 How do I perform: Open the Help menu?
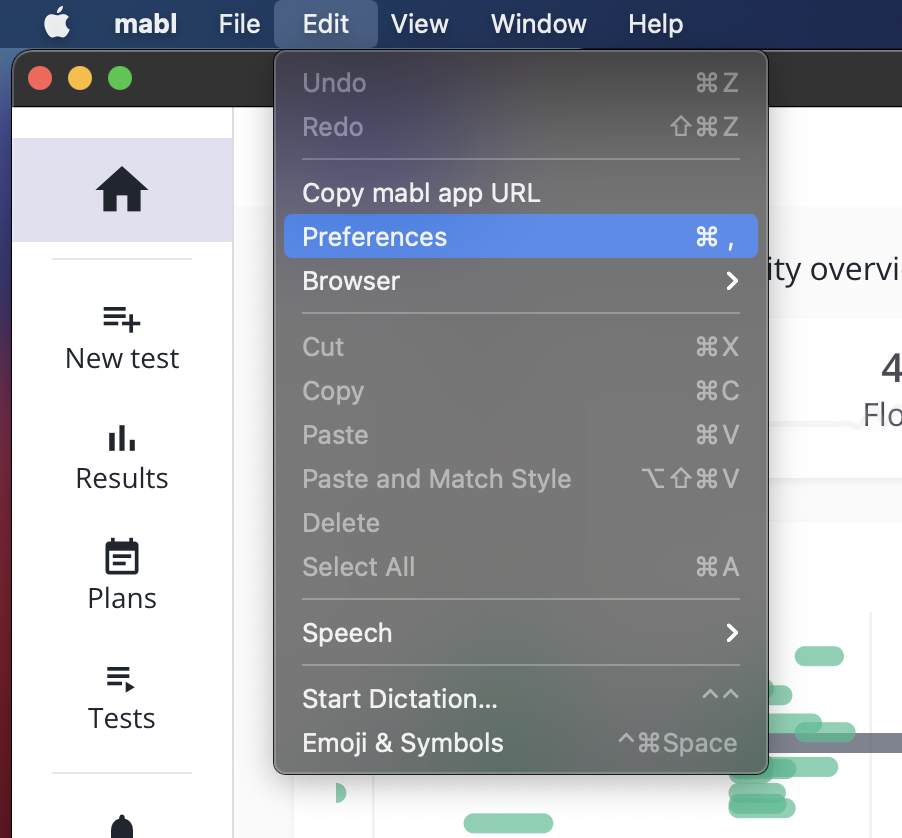tap(655, 24)
